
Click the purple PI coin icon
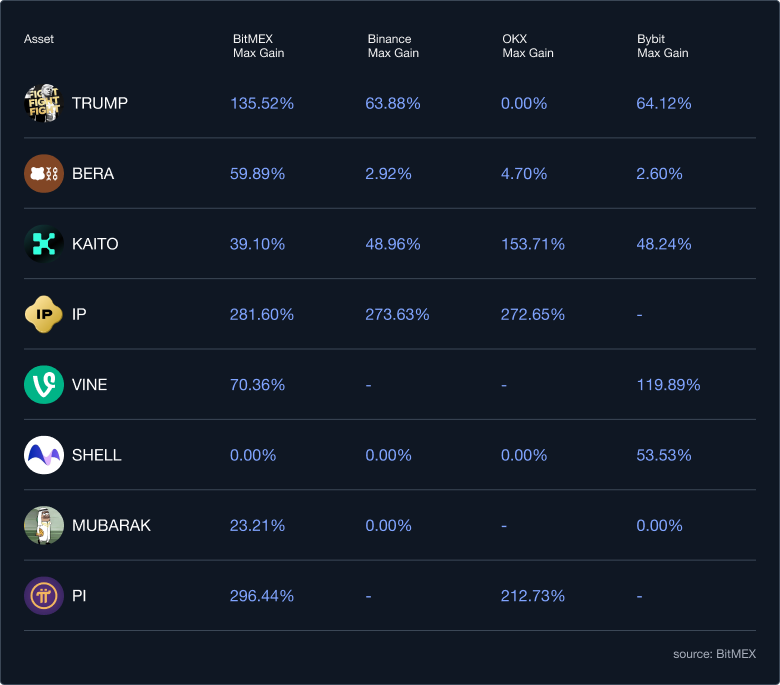tap(43, 596)
